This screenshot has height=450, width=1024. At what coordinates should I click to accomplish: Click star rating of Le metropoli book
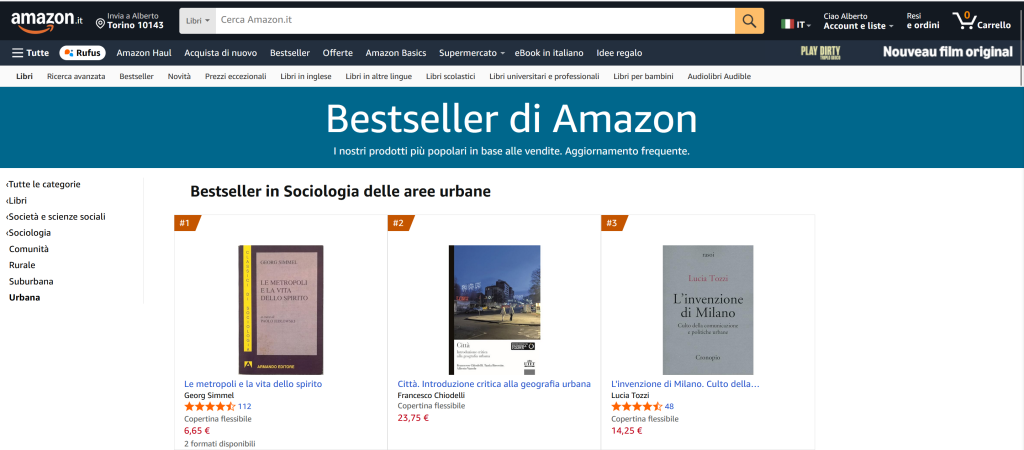[210, 406]
